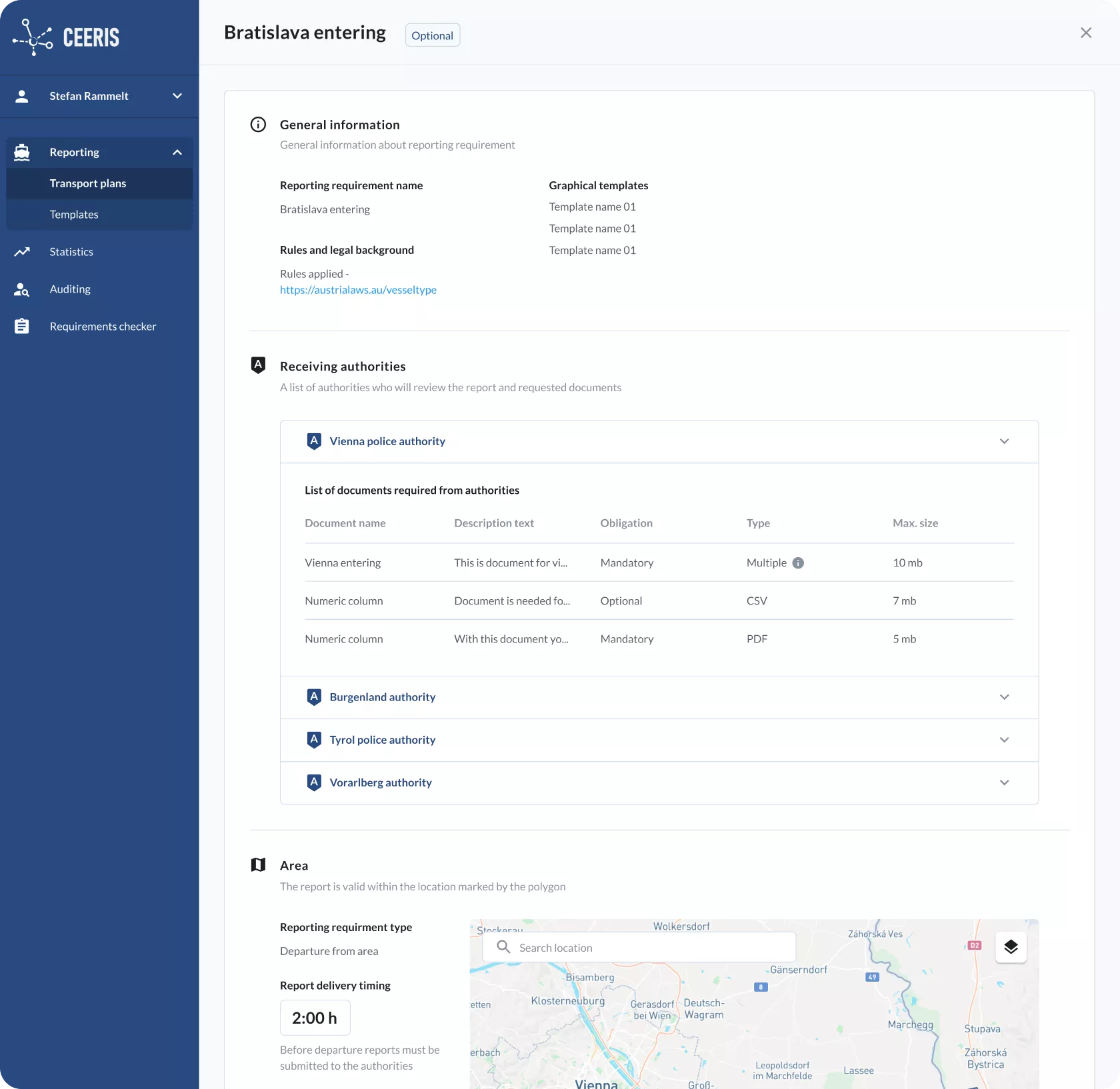Collapse the Reporting menu section
Image resolution: width=1120 pixels, height=1089 pixels.
coord(177,153)
